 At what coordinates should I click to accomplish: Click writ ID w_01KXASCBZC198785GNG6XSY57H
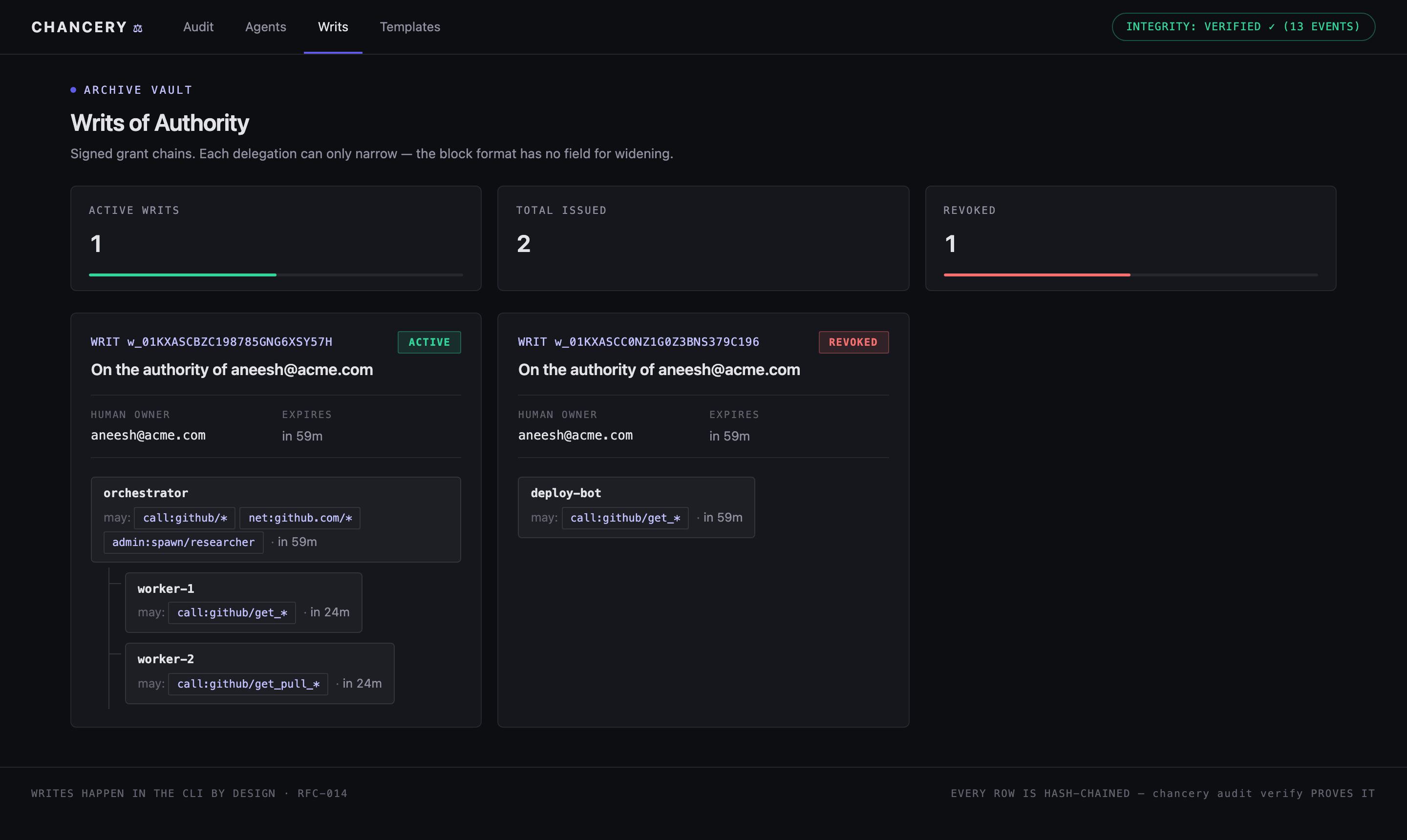pos(230,342)
